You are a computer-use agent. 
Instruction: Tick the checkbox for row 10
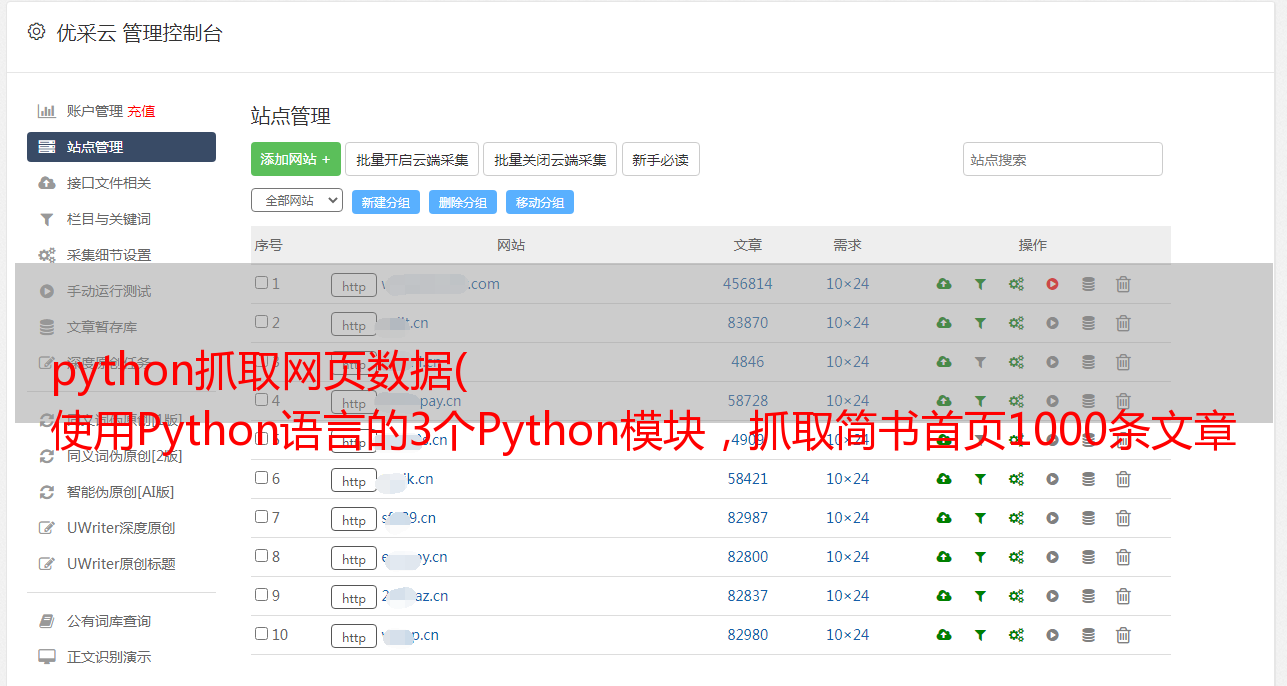[261, 634]
